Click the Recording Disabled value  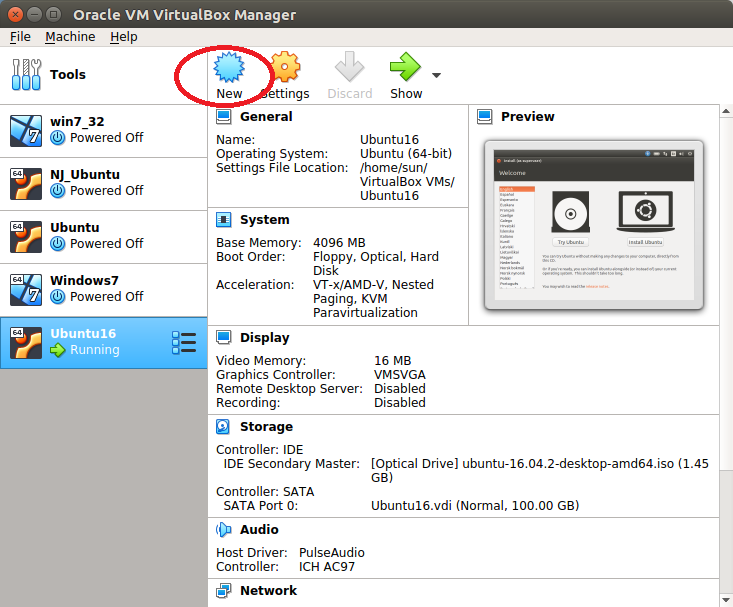(x=400, y=403)
